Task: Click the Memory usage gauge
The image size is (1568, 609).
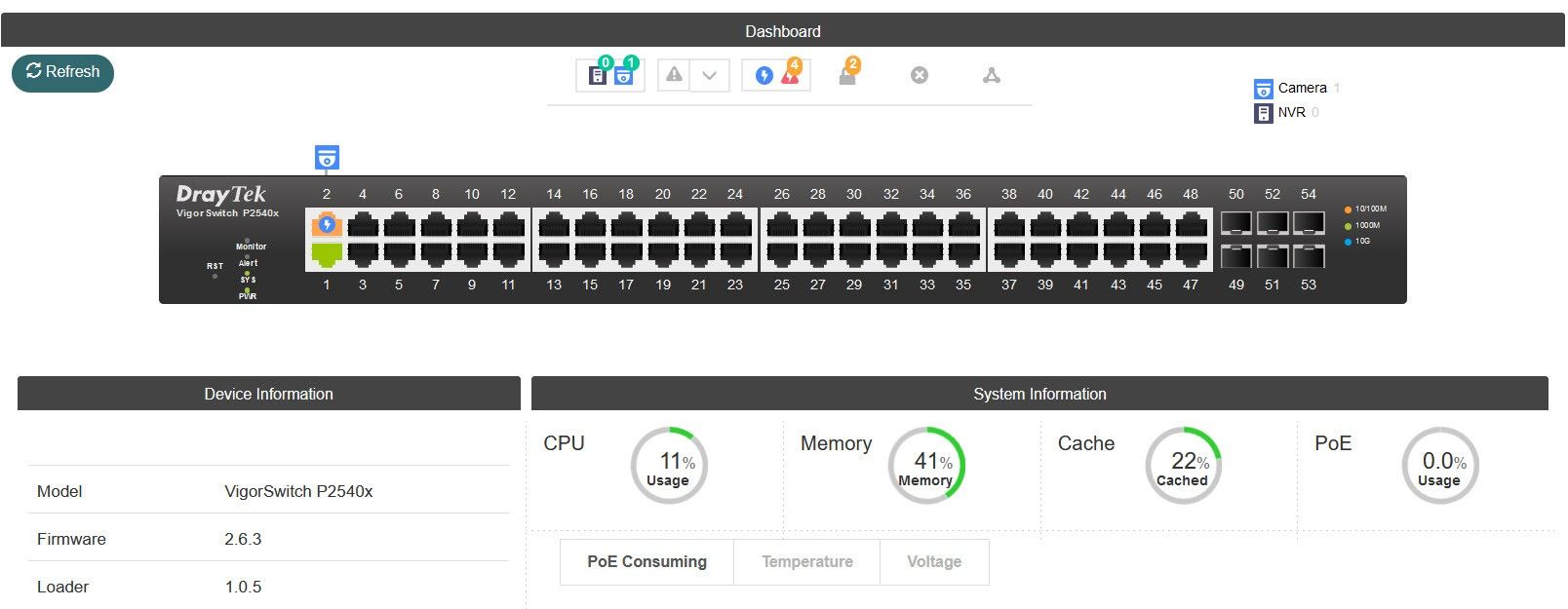Action: coord(925,466)
